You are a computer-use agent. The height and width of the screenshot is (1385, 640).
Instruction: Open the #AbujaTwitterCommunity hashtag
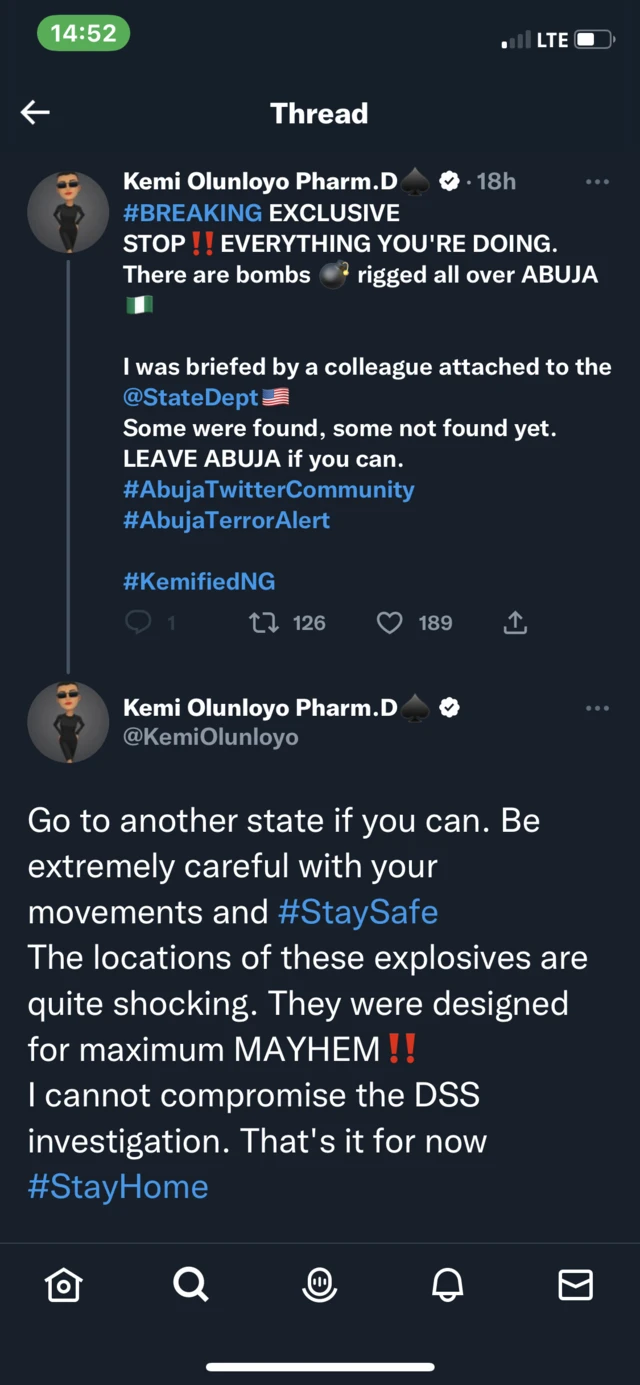(268, 490)
